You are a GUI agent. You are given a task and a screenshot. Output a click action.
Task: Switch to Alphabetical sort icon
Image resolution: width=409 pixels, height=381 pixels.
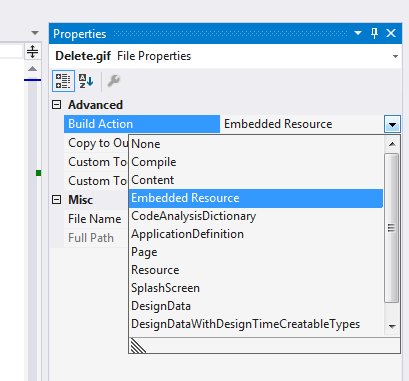[x=86, y=81]
